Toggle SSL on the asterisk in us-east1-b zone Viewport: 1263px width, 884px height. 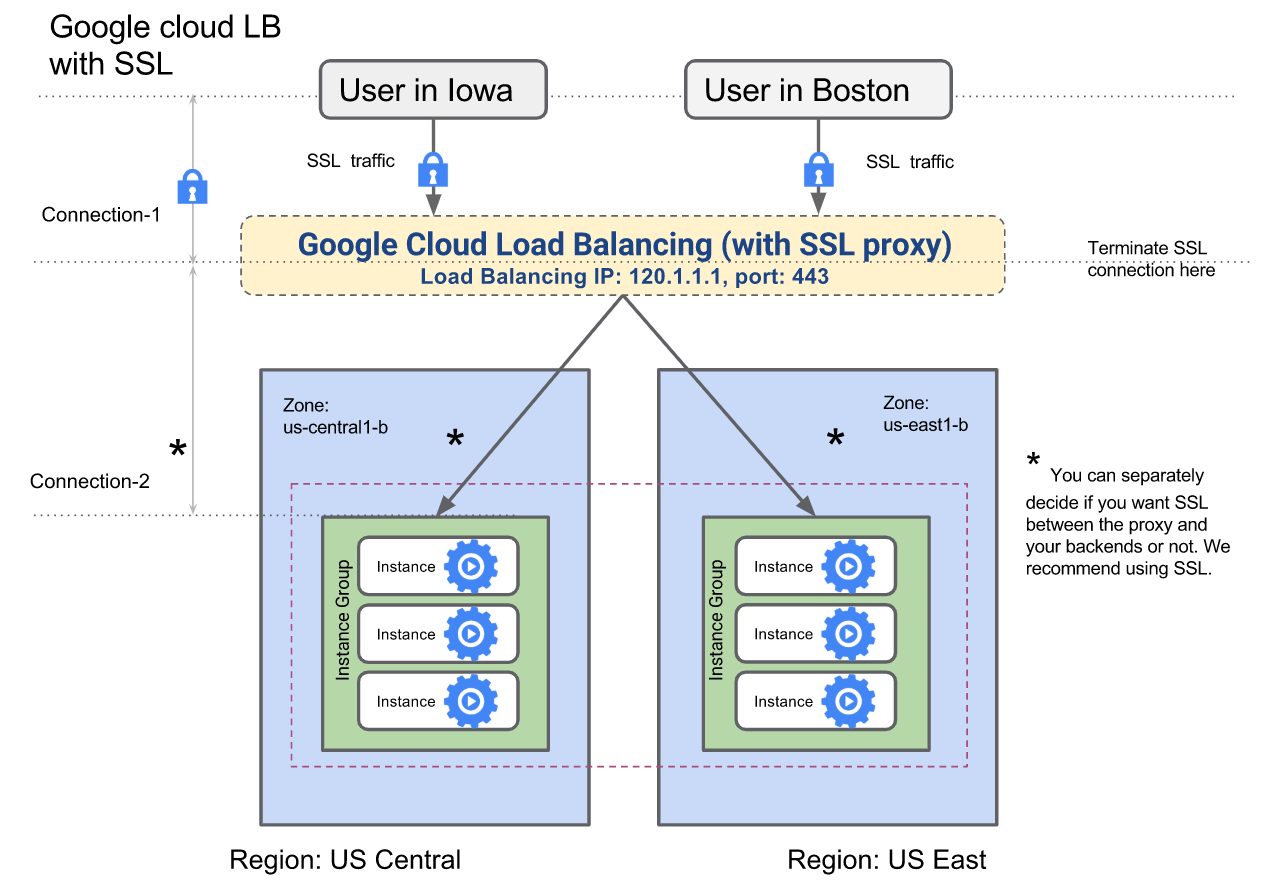[x=836, y=437]
